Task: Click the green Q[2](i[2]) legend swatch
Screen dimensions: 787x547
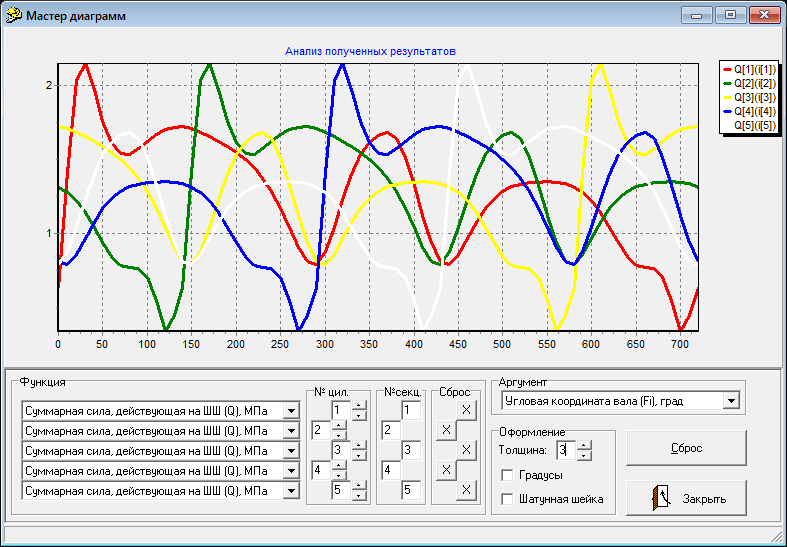Action: click(727, 83)
